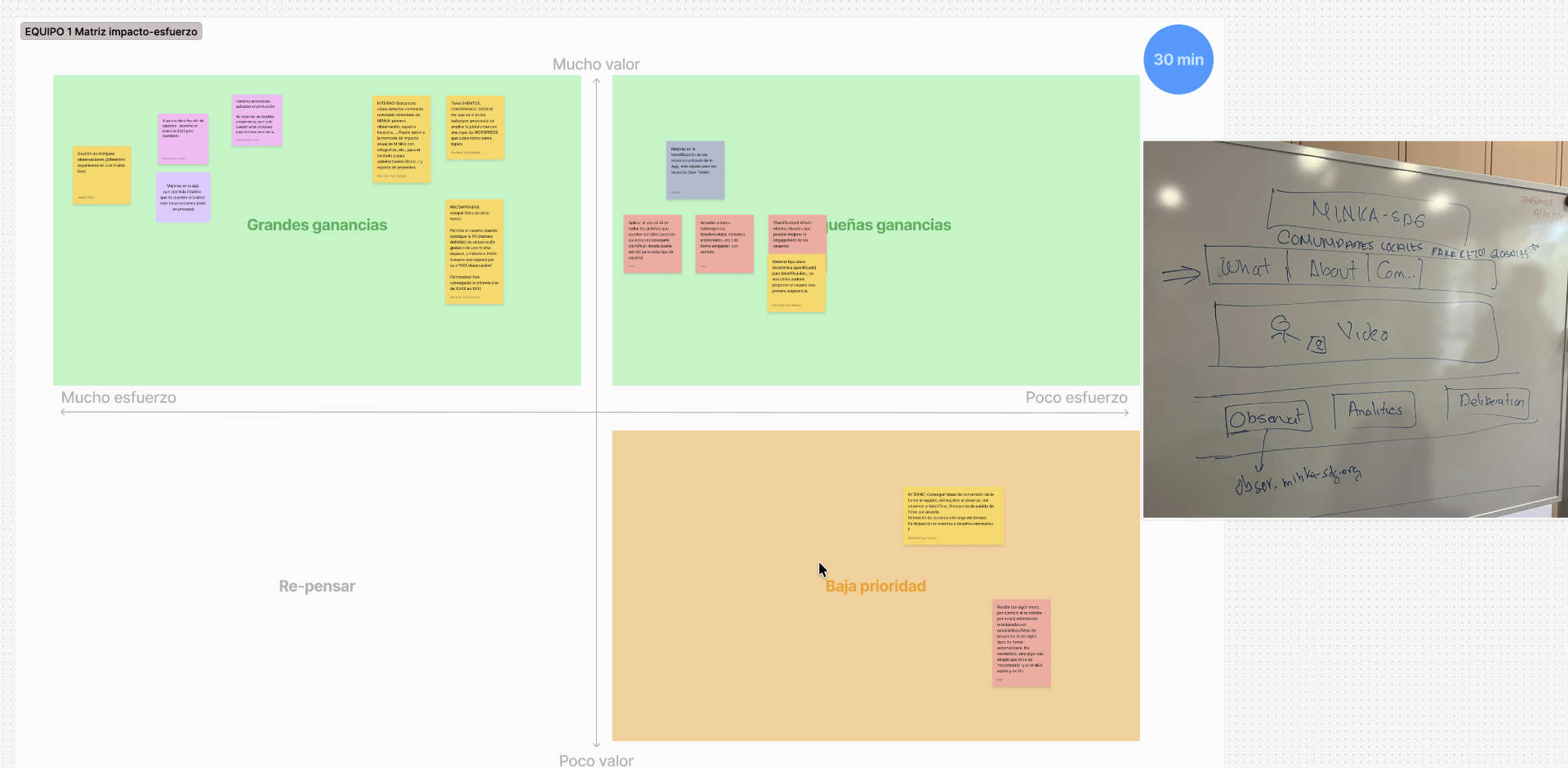Viewport: 1568px width, 768px height.
Task: Click the blue '30 min' timer circle
Action: tap(1178, 60)
